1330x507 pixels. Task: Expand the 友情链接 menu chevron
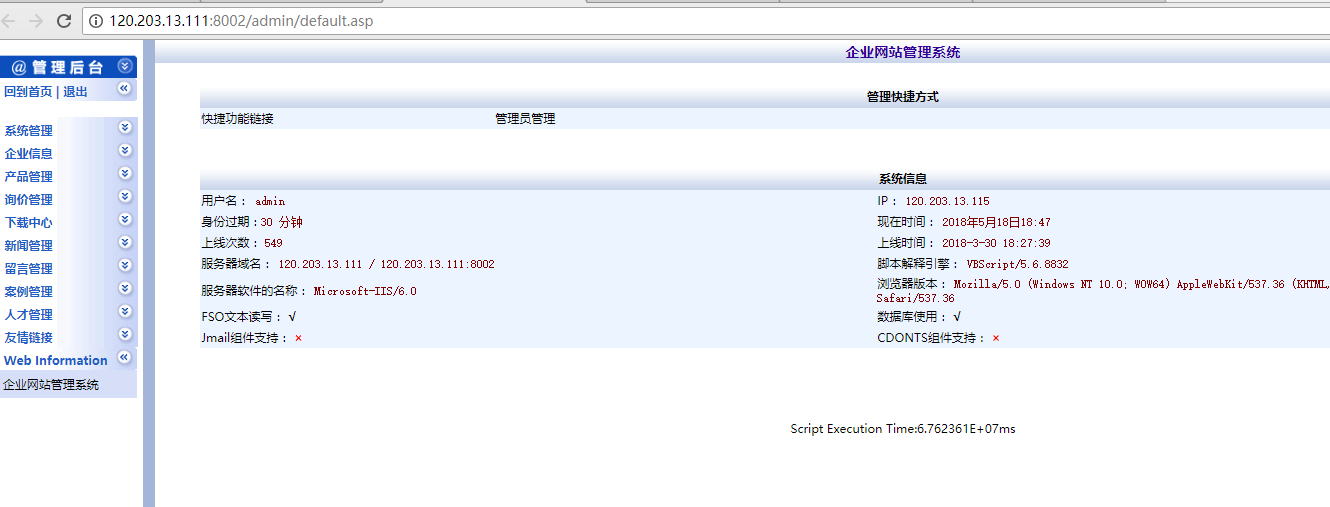point(125,334)
